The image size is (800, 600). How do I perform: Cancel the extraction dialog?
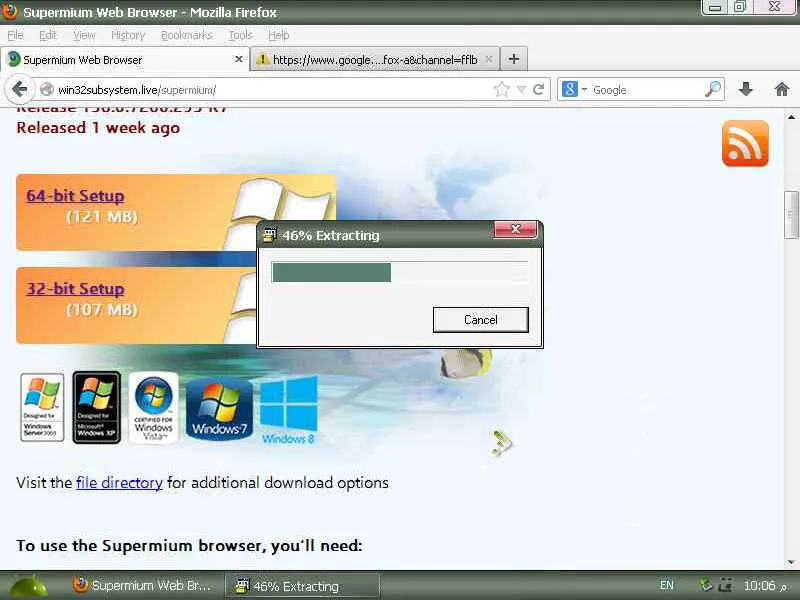point(481,320)
